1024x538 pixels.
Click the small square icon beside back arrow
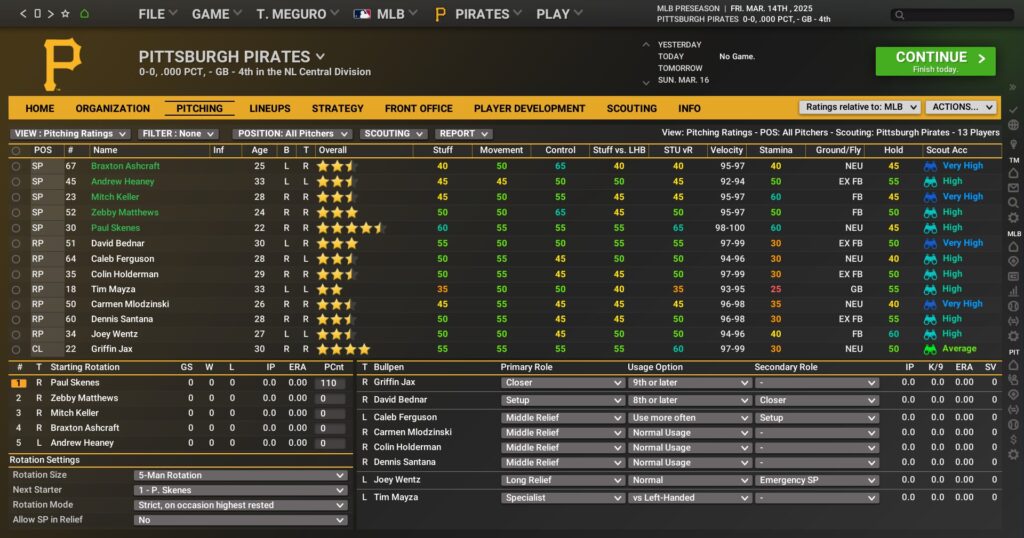(37, 14)
